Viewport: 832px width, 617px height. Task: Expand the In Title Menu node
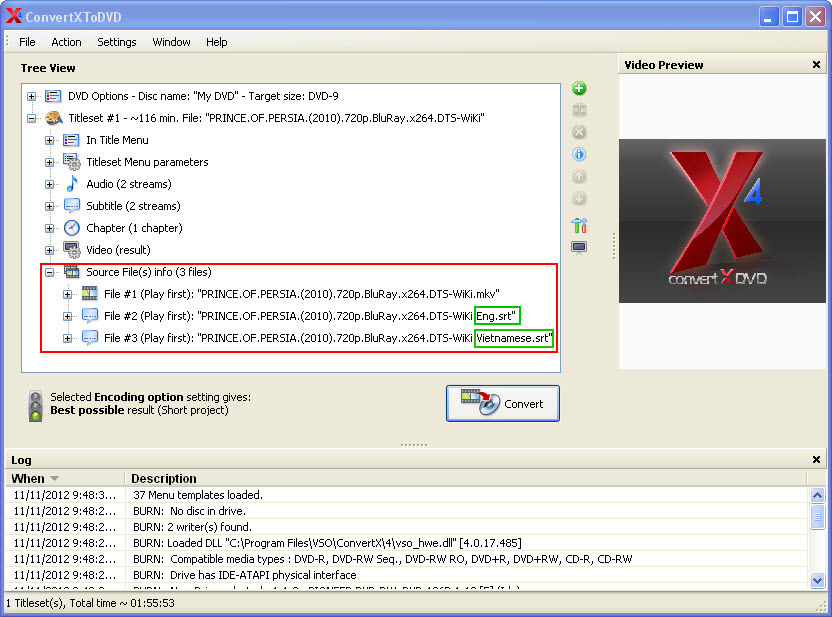(x=49, y=141)
